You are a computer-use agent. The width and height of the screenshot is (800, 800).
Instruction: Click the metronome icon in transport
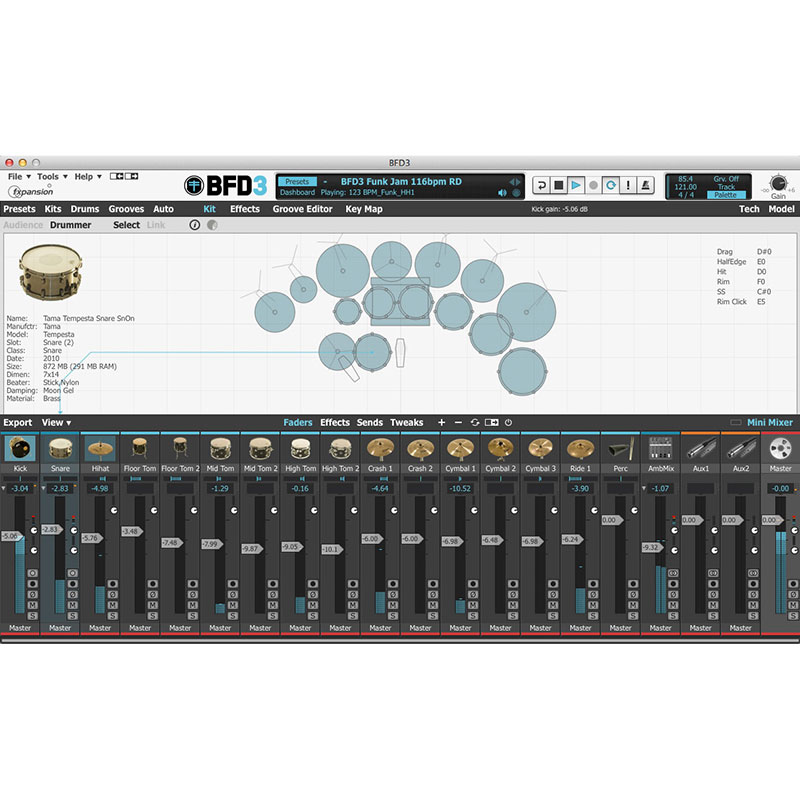click(646, 185)
